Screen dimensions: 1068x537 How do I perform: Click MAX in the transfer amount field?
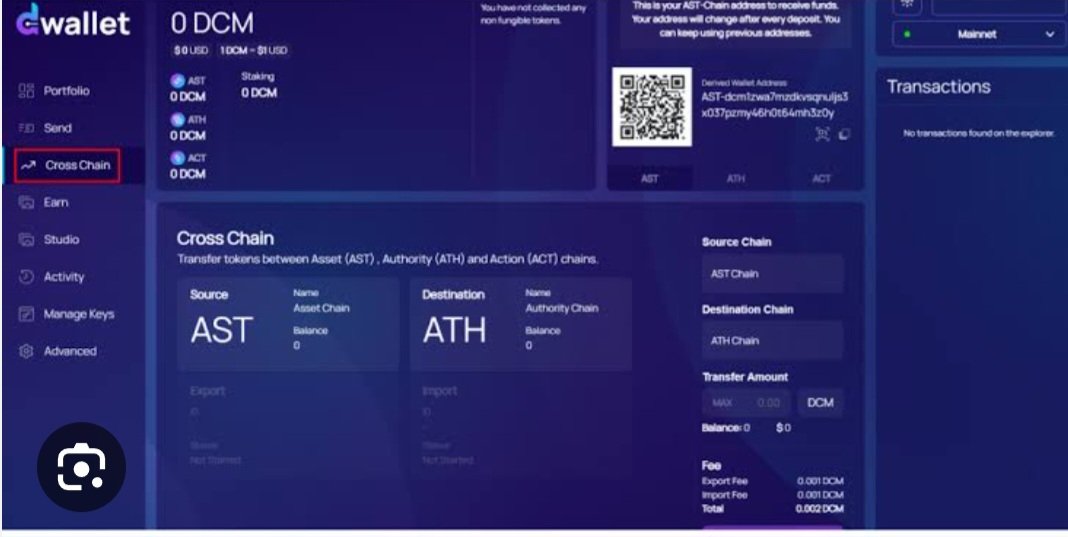click(x=722, y=403)
